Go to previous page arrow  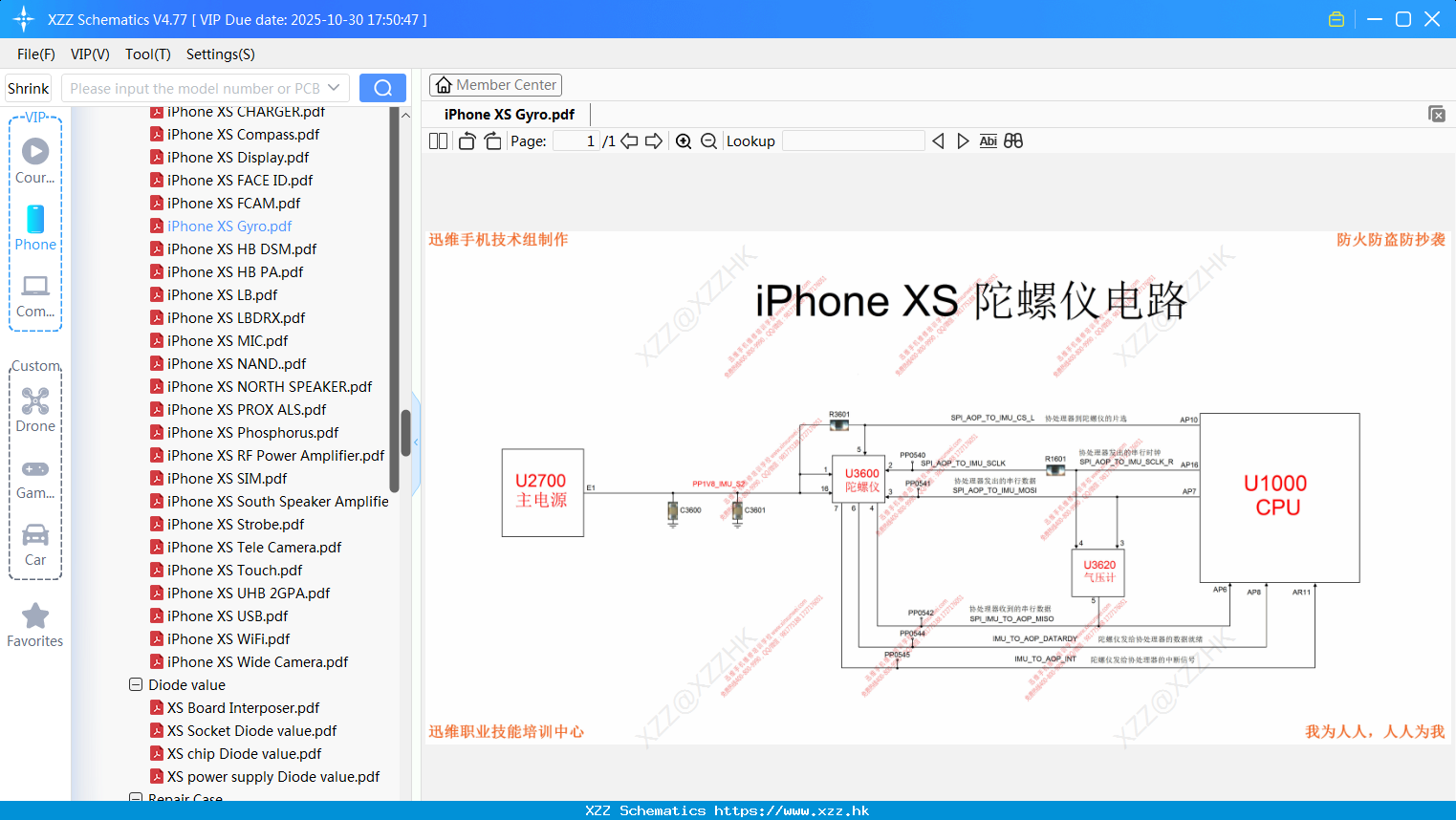629,140
